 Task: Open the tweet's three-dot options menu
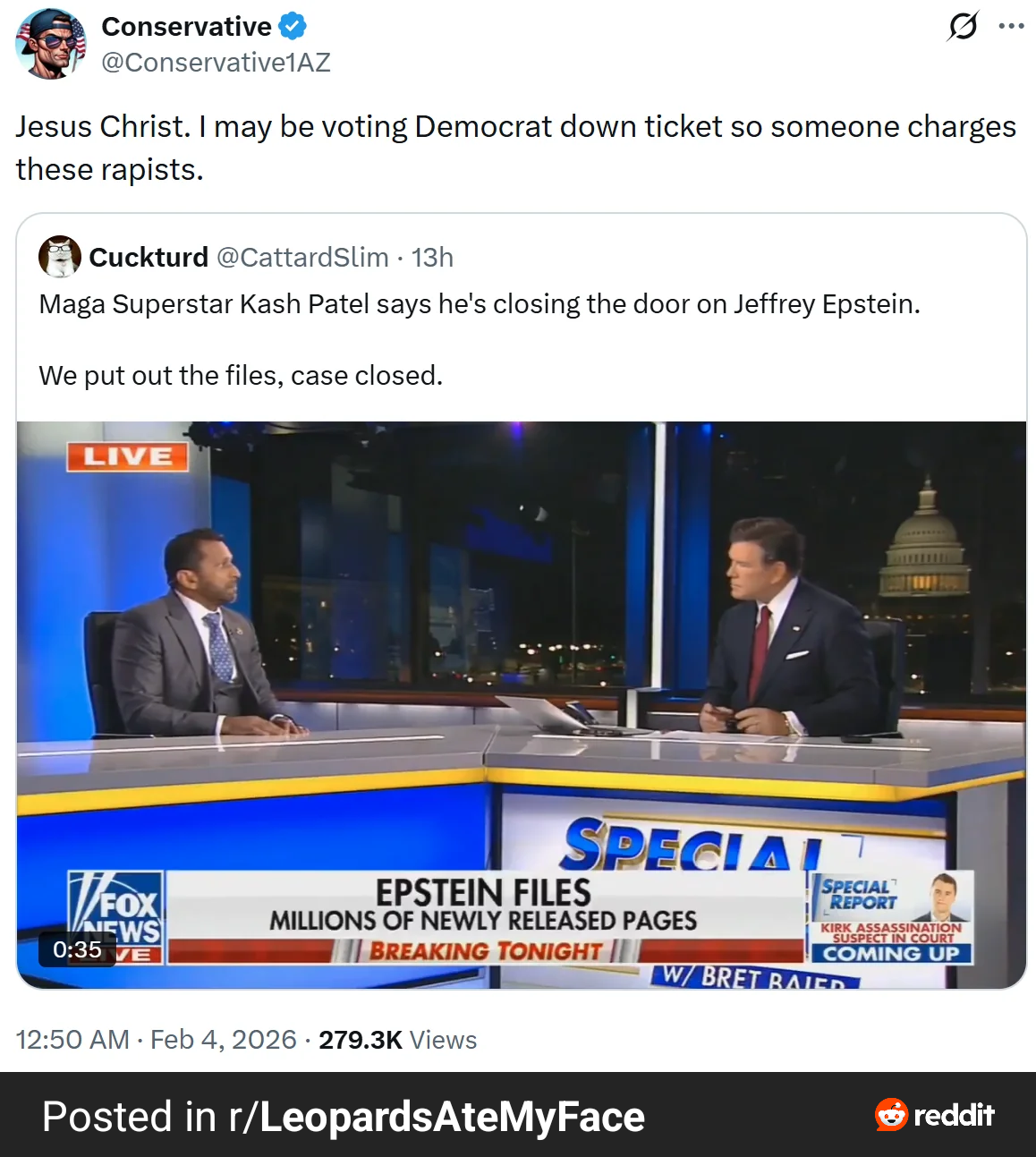(1012, 27)
